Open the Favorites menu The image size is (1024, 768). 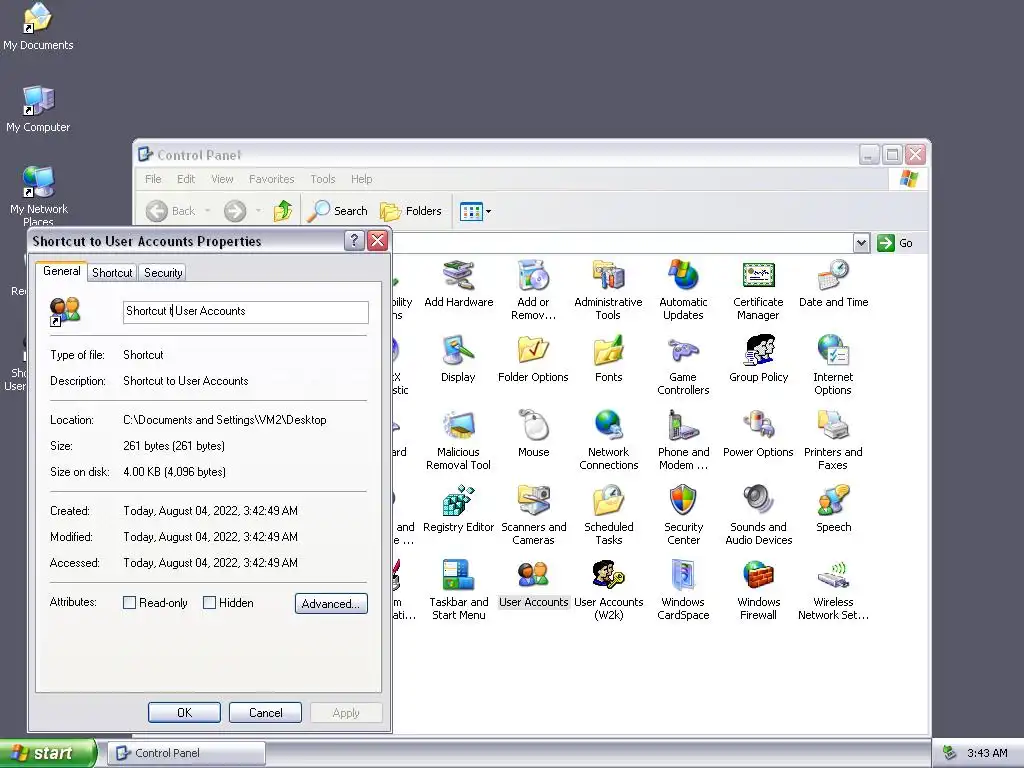coord(272,179)
